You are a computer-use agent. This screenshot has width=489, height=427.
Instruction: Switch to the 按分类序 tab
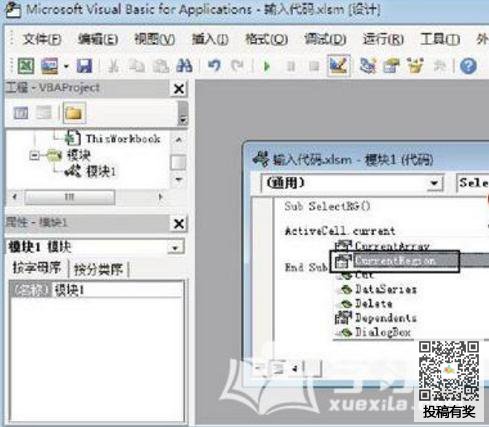98,269
